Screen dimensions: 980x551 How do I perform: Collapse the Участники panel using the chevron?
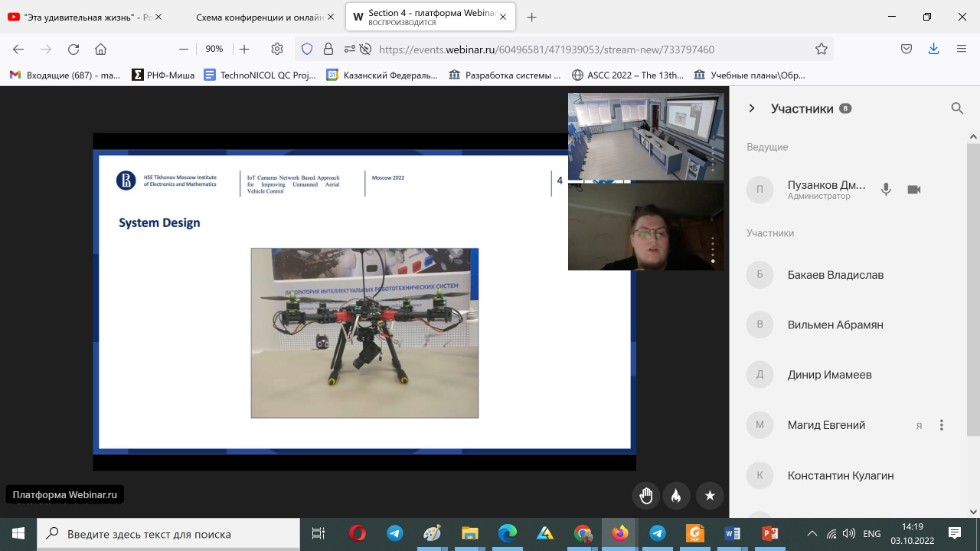[x=752, y=109]
